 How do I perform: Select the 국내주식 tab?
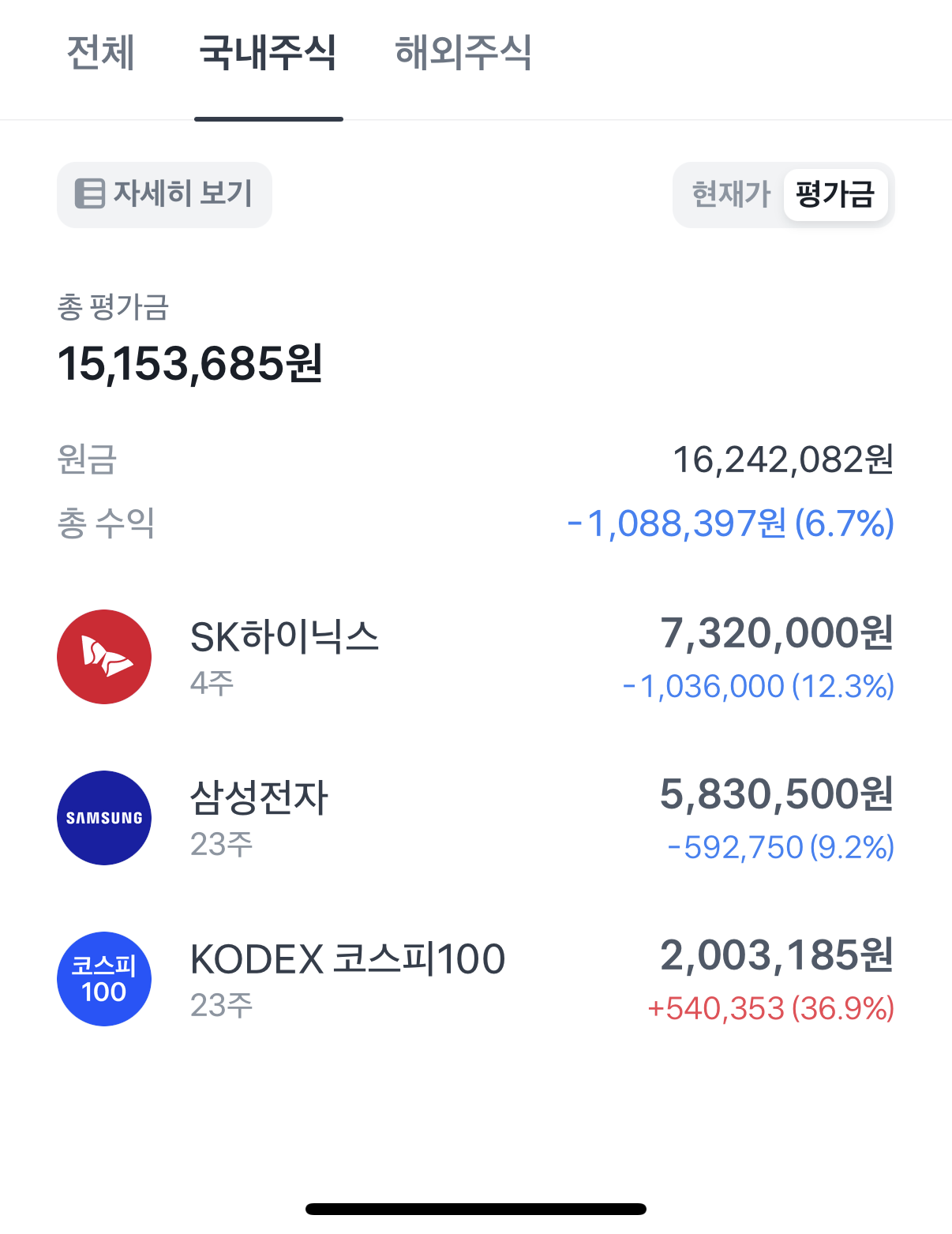point(268,53)
